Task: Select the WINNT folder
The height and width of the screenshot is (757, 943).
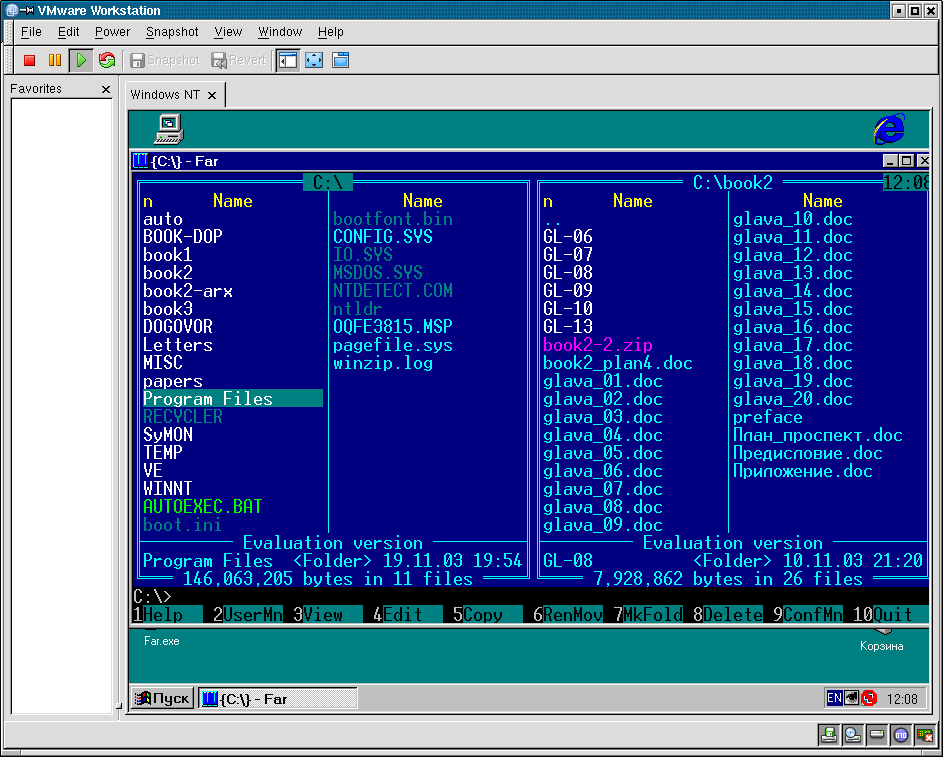Action: click(x=168, y=489)
